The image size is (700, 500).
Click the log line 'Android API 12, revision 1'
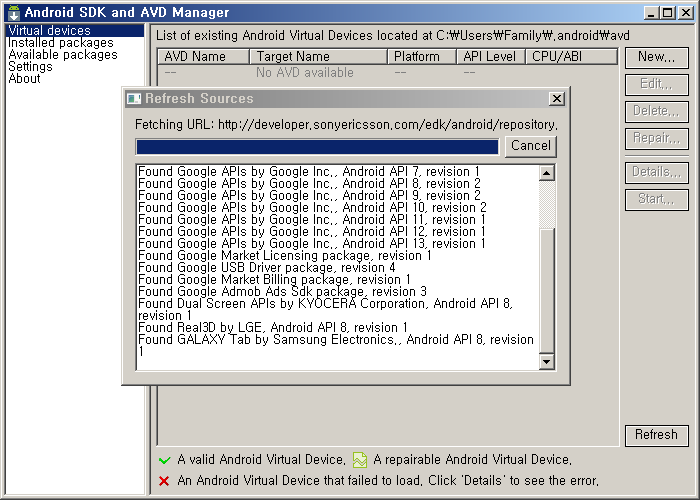312,232
